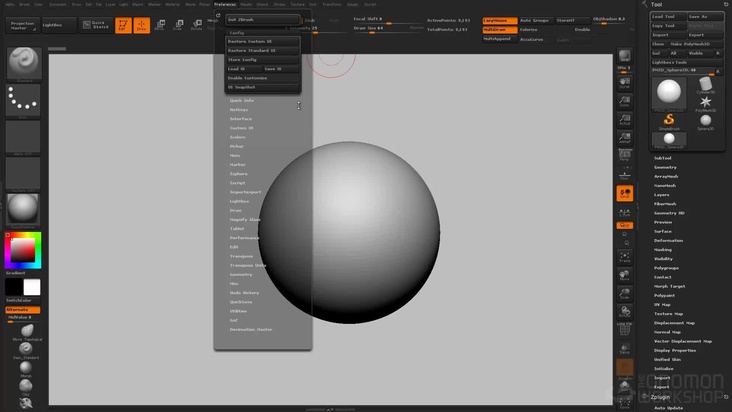Click the Zoom canvas icon
The image size is (732, 412).
[x=625, y=101]
